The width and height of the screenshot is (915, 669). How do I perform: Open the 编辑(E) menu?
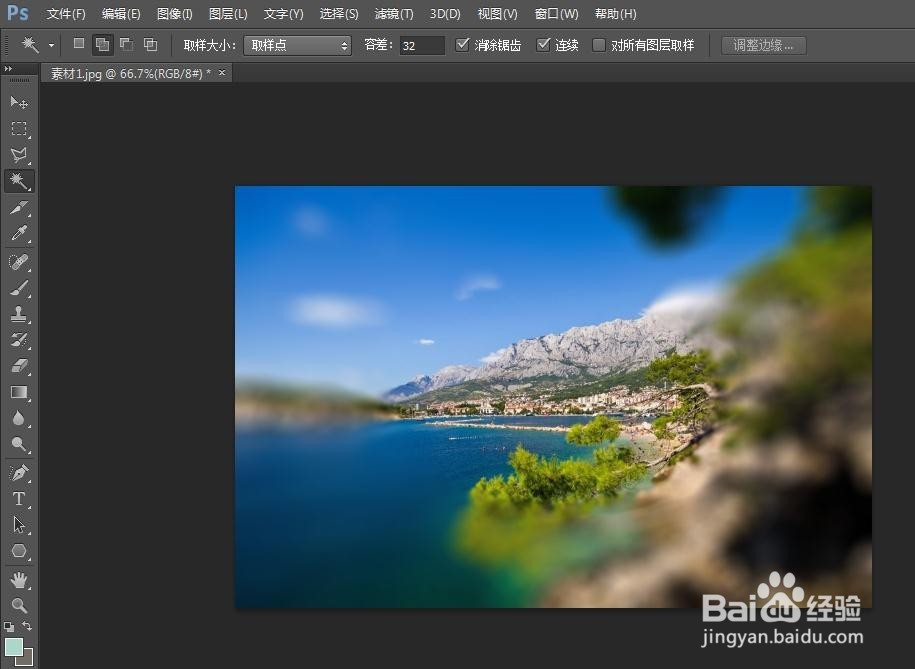point(121,13)
